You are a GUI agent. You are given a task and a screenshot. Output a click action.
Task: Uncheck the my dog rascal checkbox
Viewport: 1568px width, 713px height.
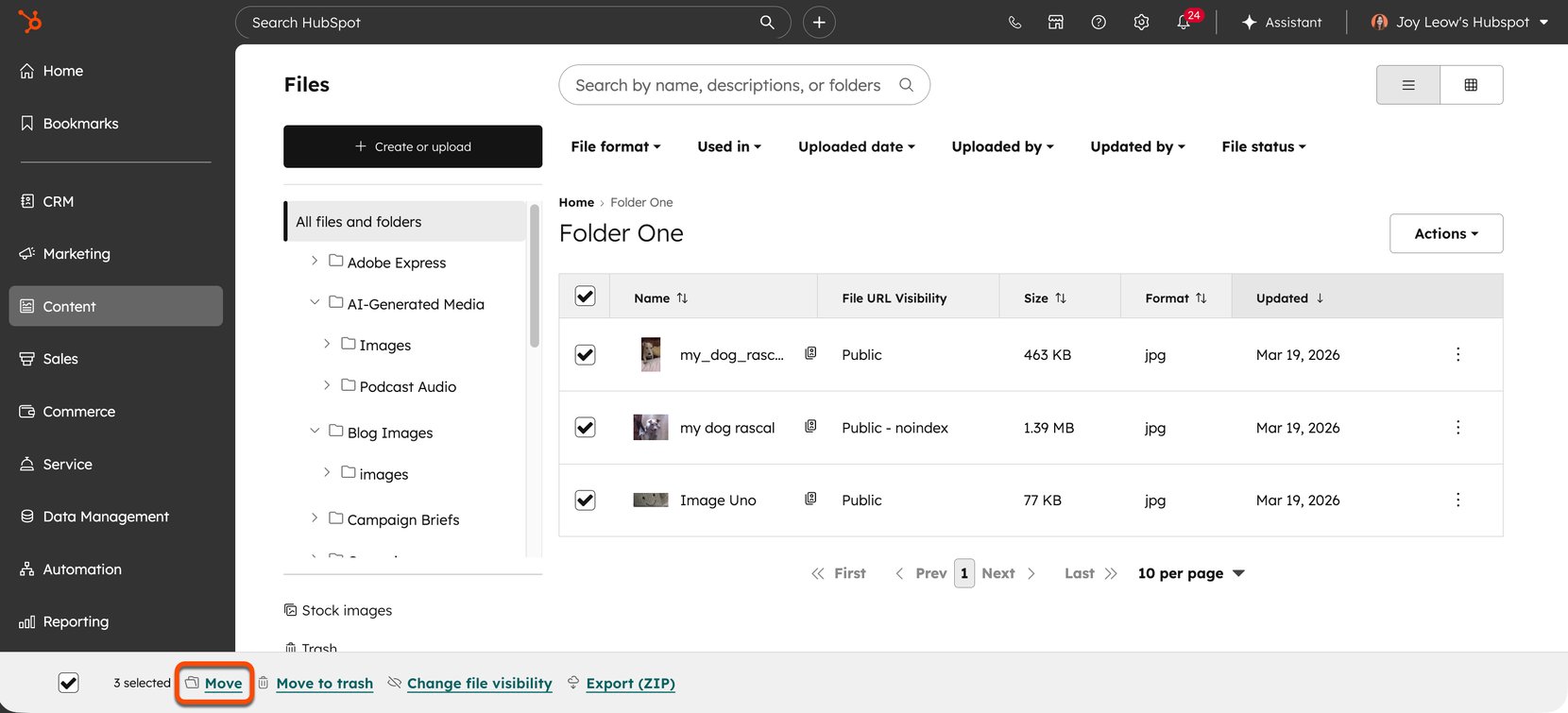coord(586,428)
